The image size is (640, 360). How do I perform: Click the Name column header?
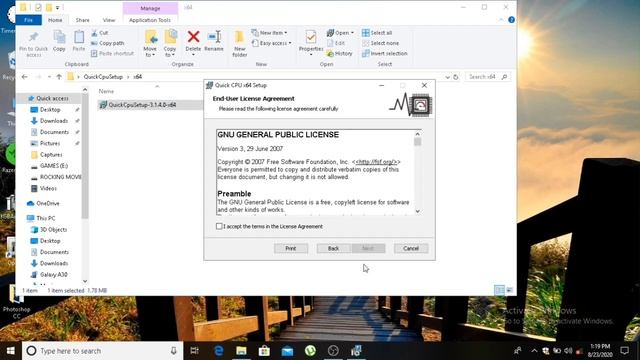click(x=106, y=91)
